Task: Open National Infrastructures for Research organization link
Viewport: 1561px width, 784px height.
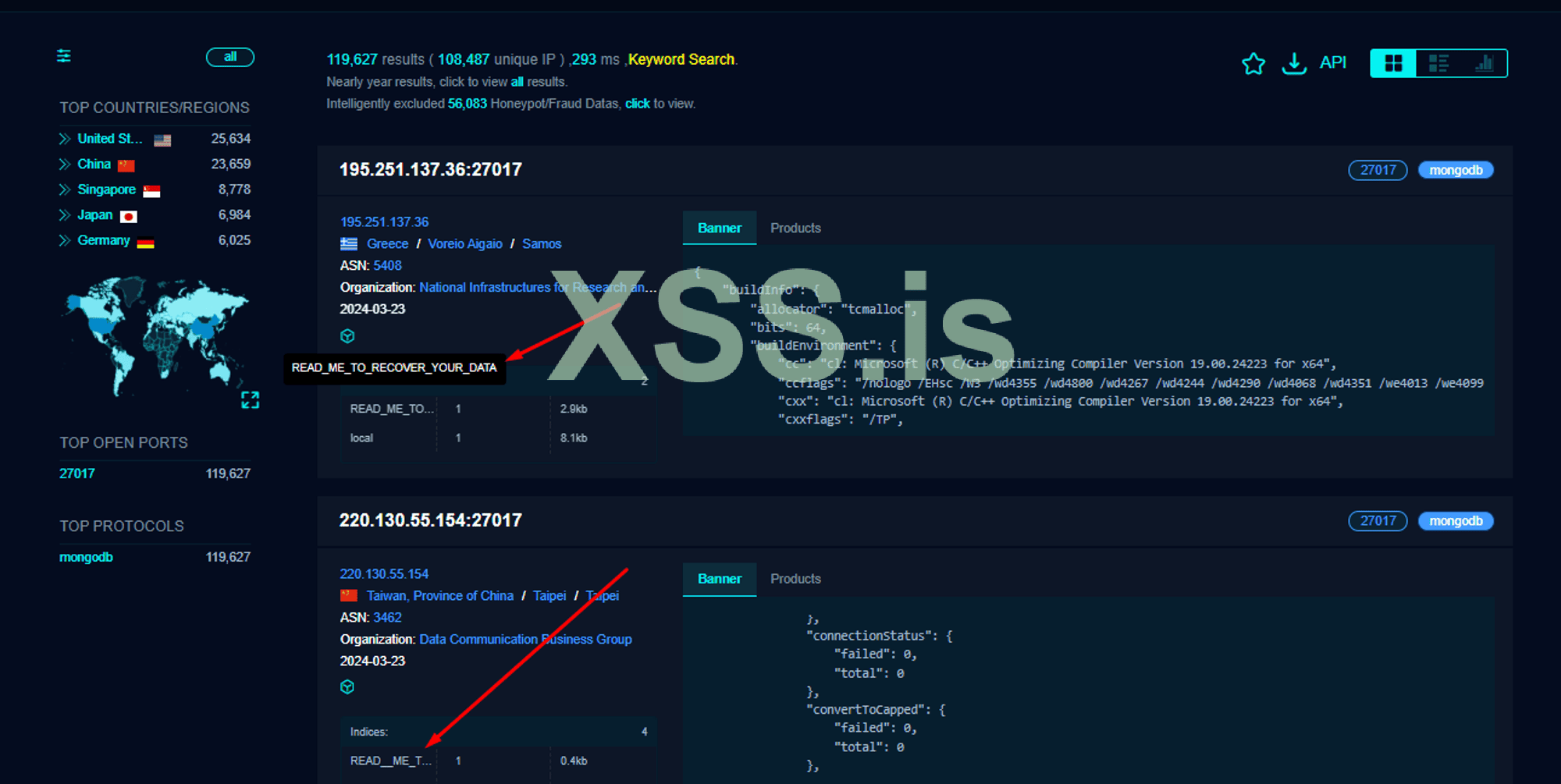Action: (x=538, y=288)
